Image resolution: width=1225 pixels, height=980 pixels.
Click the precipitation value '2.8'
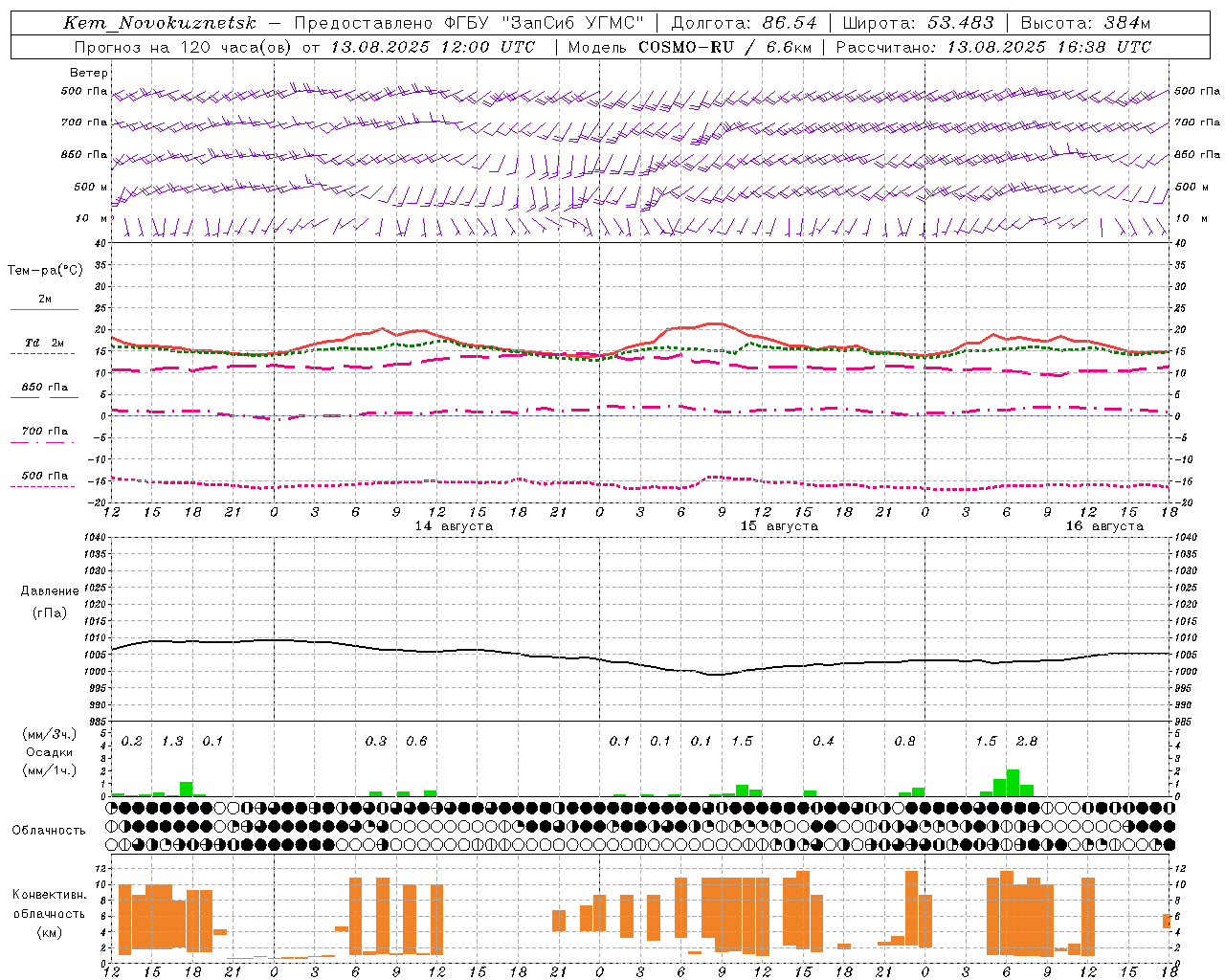[x=1027, y=742]
